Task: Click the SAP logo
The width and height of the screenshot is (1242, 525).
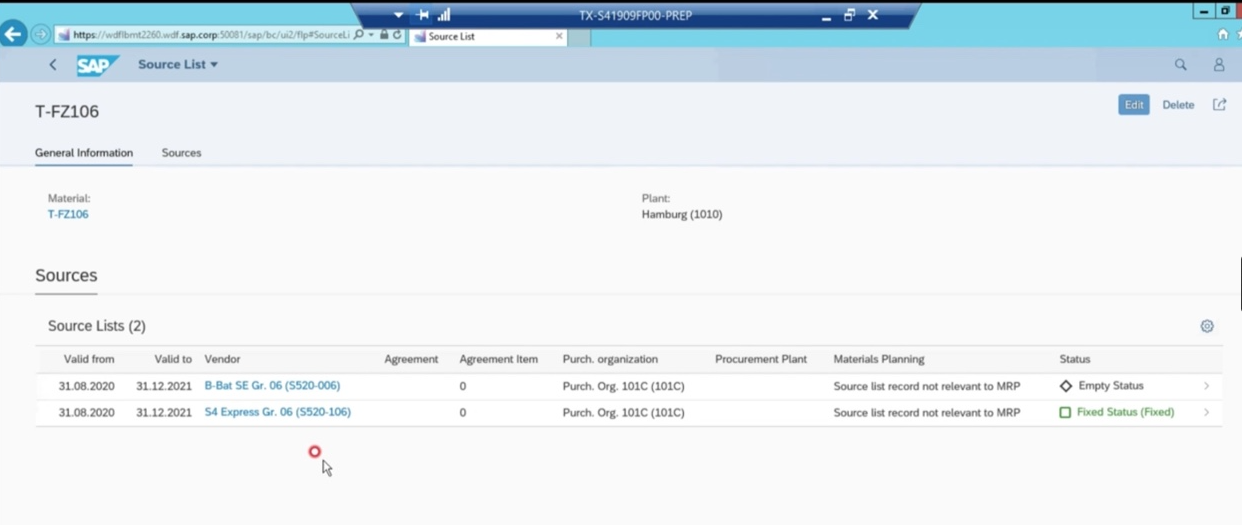Action: click(97, 65)
